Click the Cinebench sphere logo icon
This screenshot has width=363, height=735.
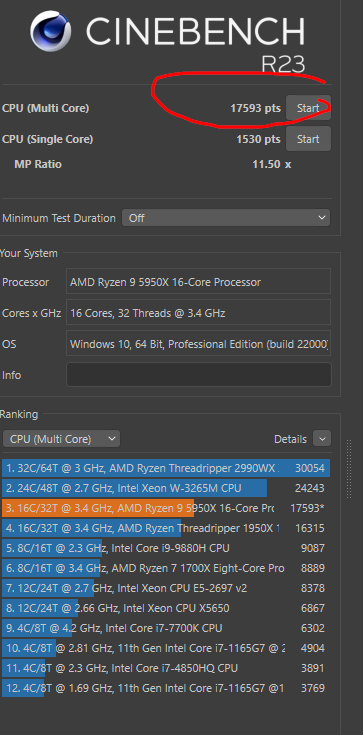51,31
